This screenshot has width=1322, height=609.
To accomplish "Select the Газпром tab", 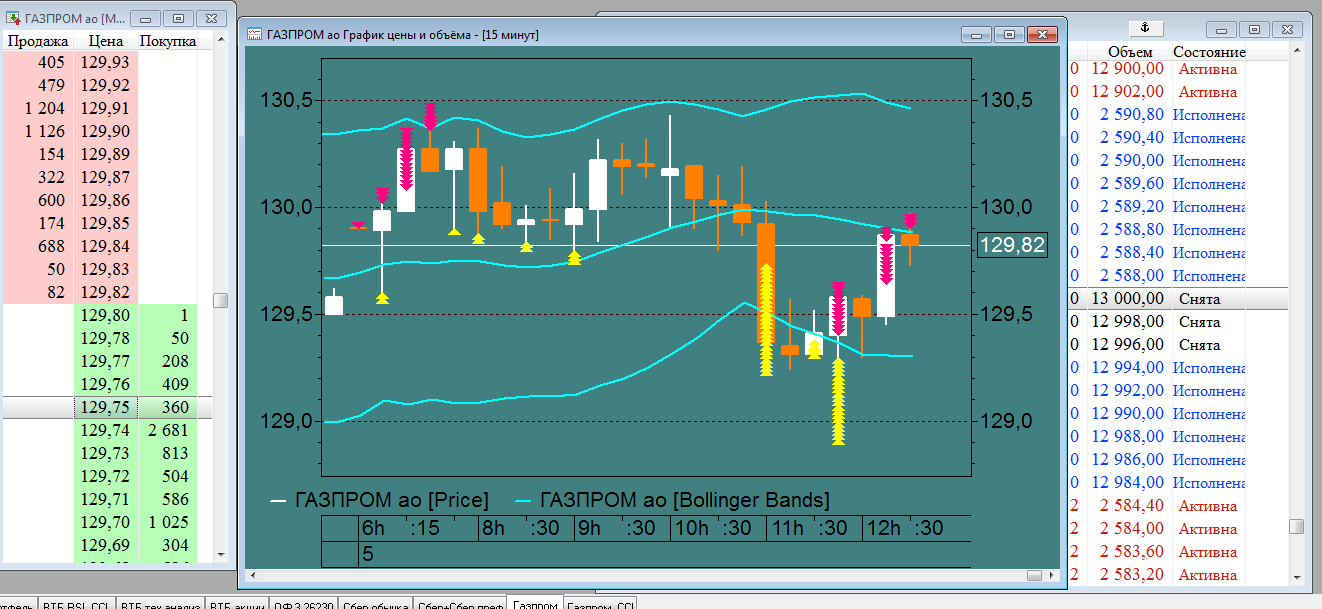I will click(x=535, y=604).
